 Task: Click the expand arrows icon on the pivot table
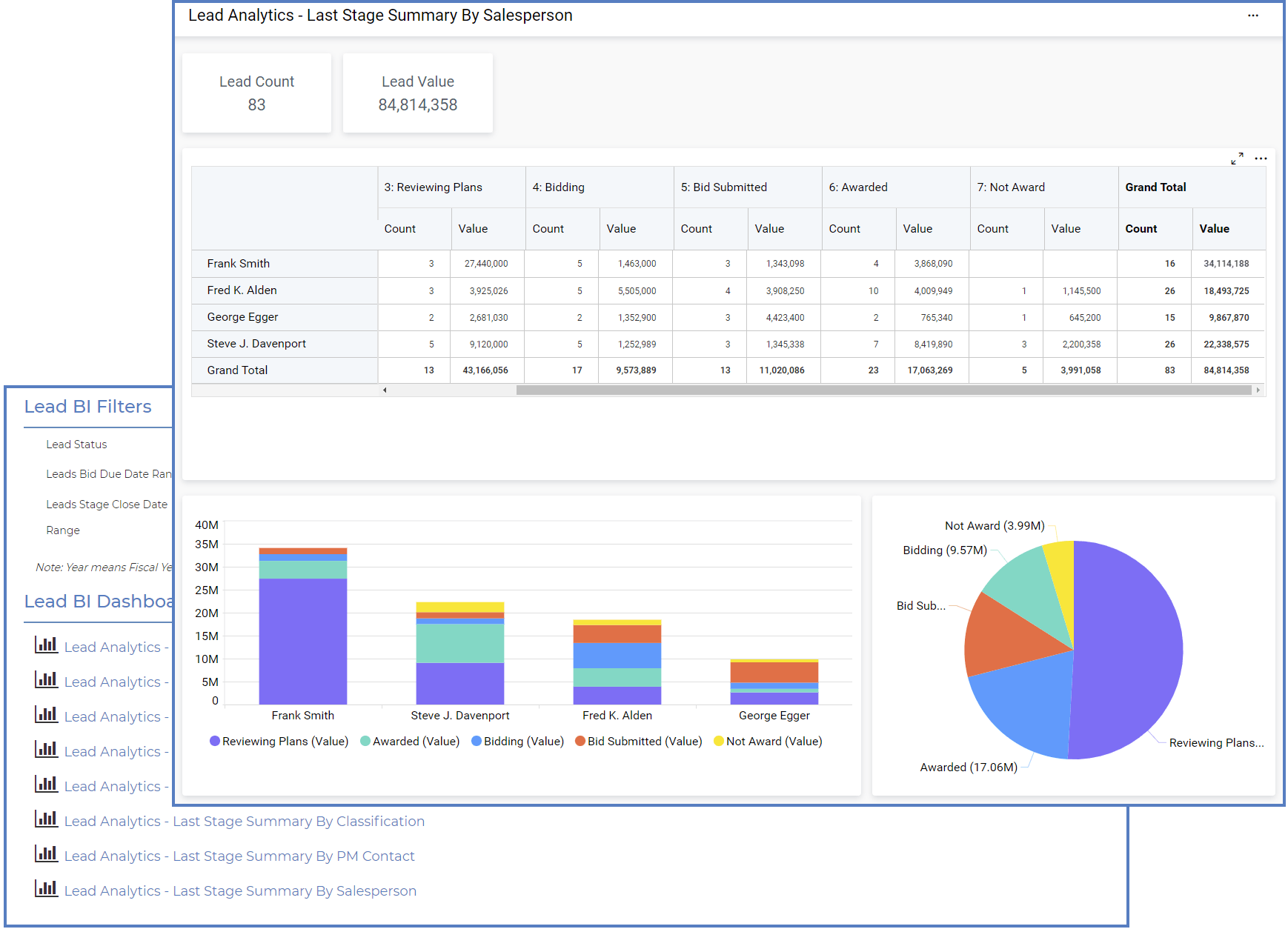(1238, 158)
